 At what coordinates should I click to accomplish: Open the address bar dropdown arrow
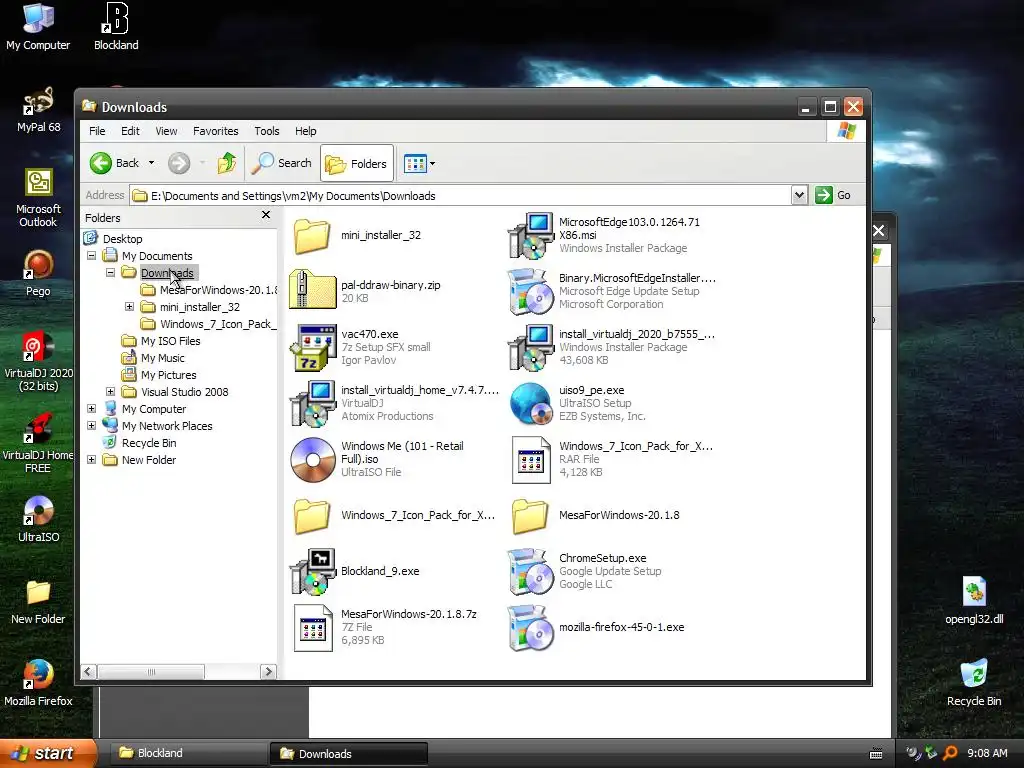tap(799, 195)
